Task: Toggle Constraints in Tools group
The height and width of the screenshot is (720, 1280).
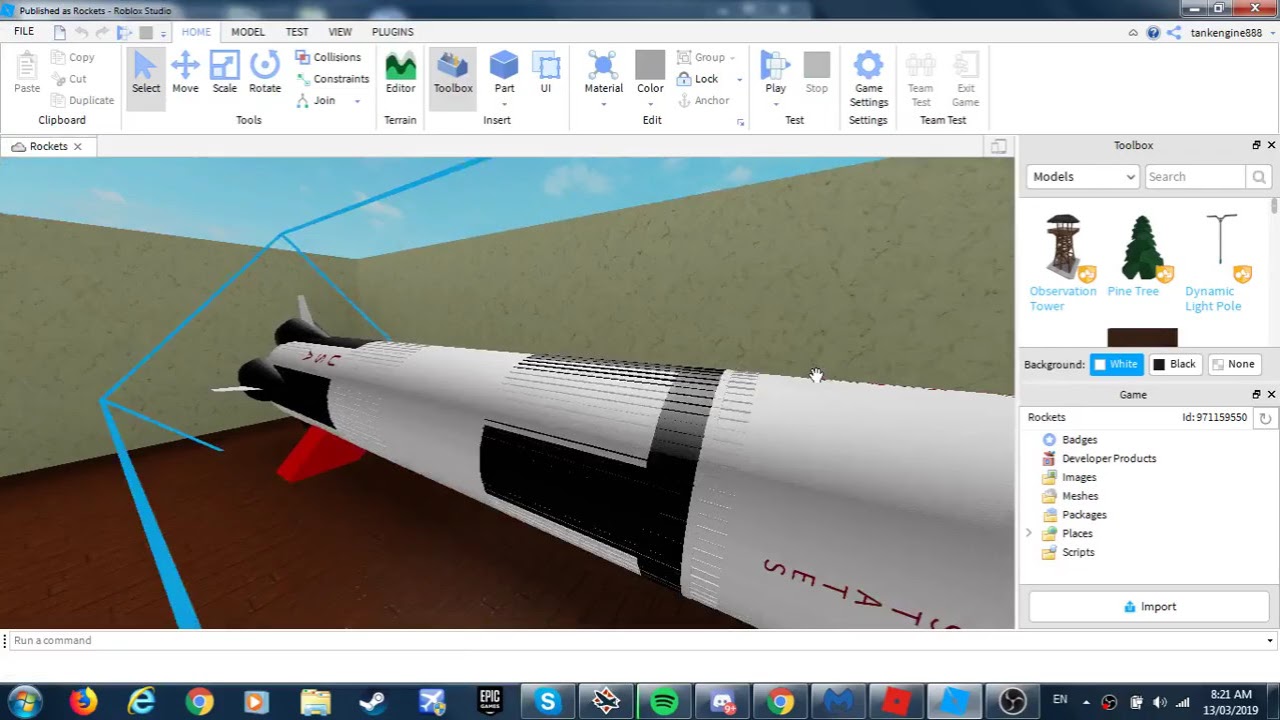Action: click(332, 79)
